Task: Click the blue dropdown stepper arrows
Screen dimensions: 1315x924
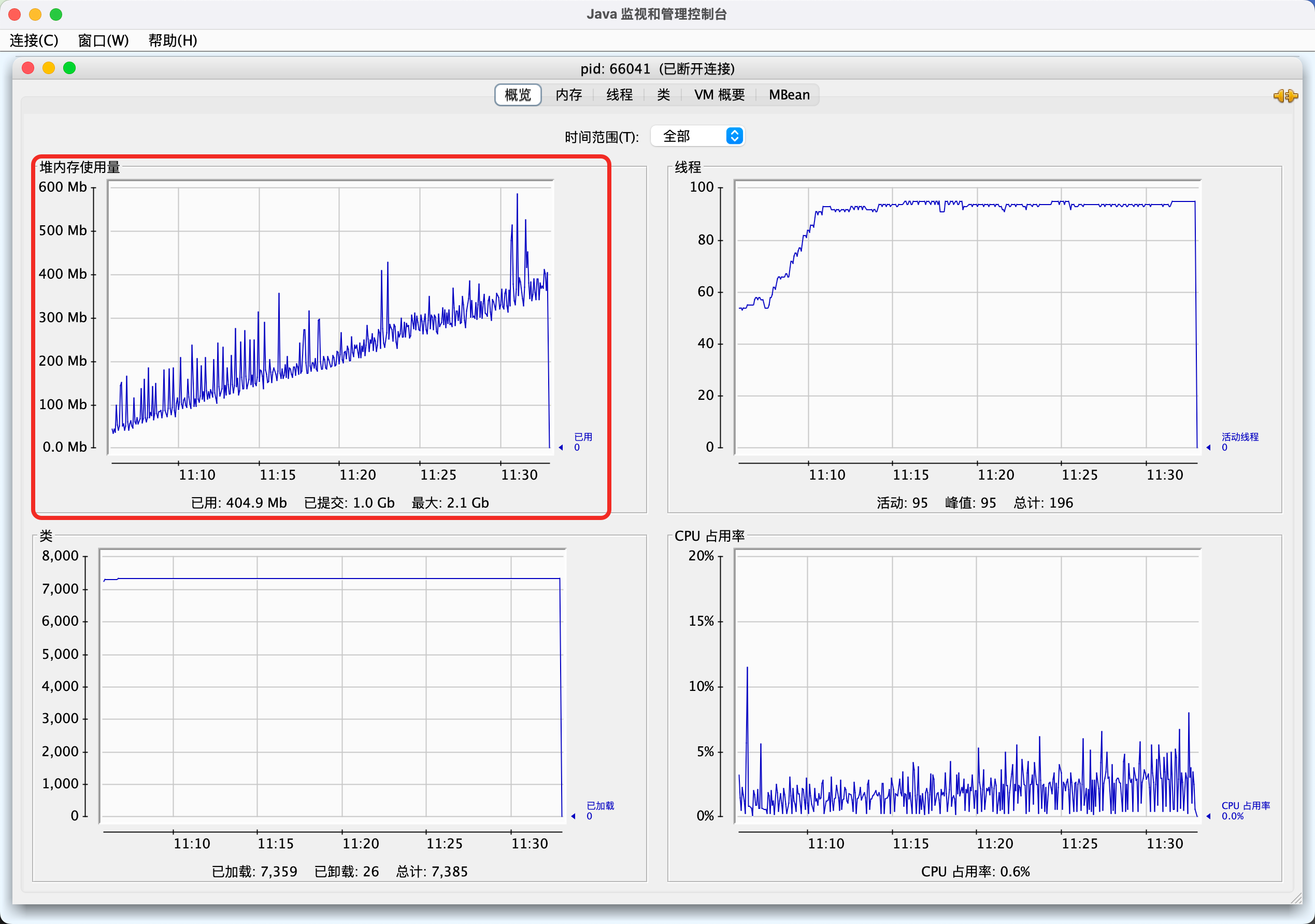Action: pyautogui.click(x=734, y=136)
